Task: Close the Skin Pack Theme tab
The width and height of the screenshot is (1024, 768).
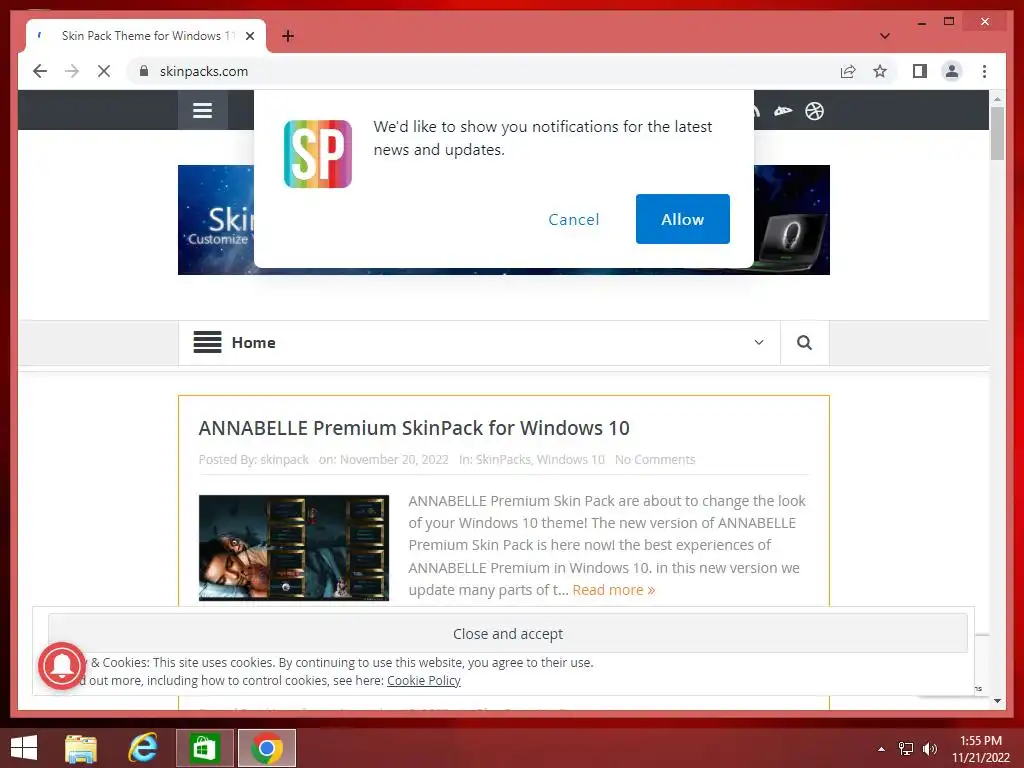Action: pyautogui.click(x=249, y=36)
